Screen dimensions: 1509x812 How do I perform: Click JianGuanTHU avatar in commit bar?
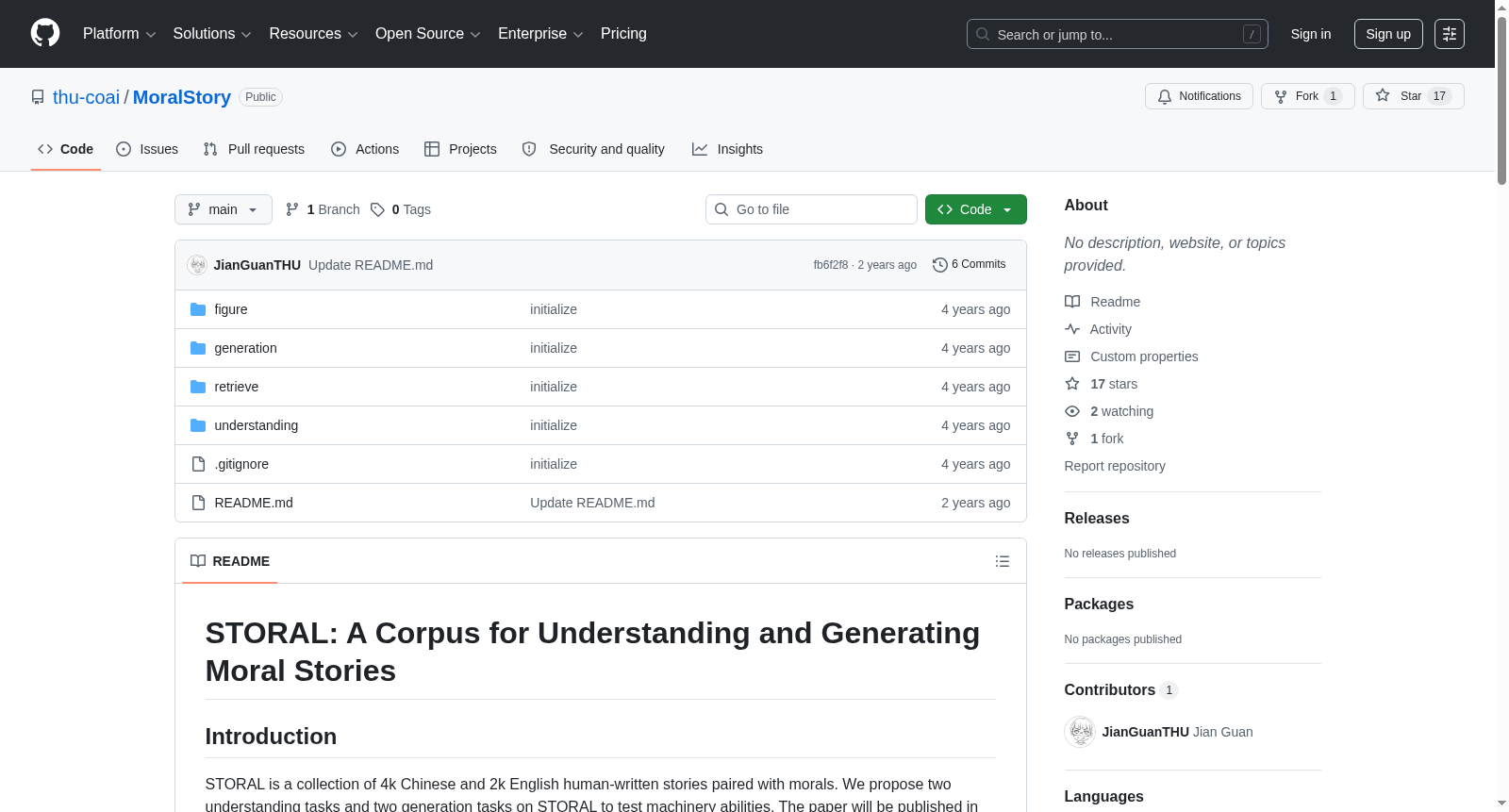tap(197, 265)
